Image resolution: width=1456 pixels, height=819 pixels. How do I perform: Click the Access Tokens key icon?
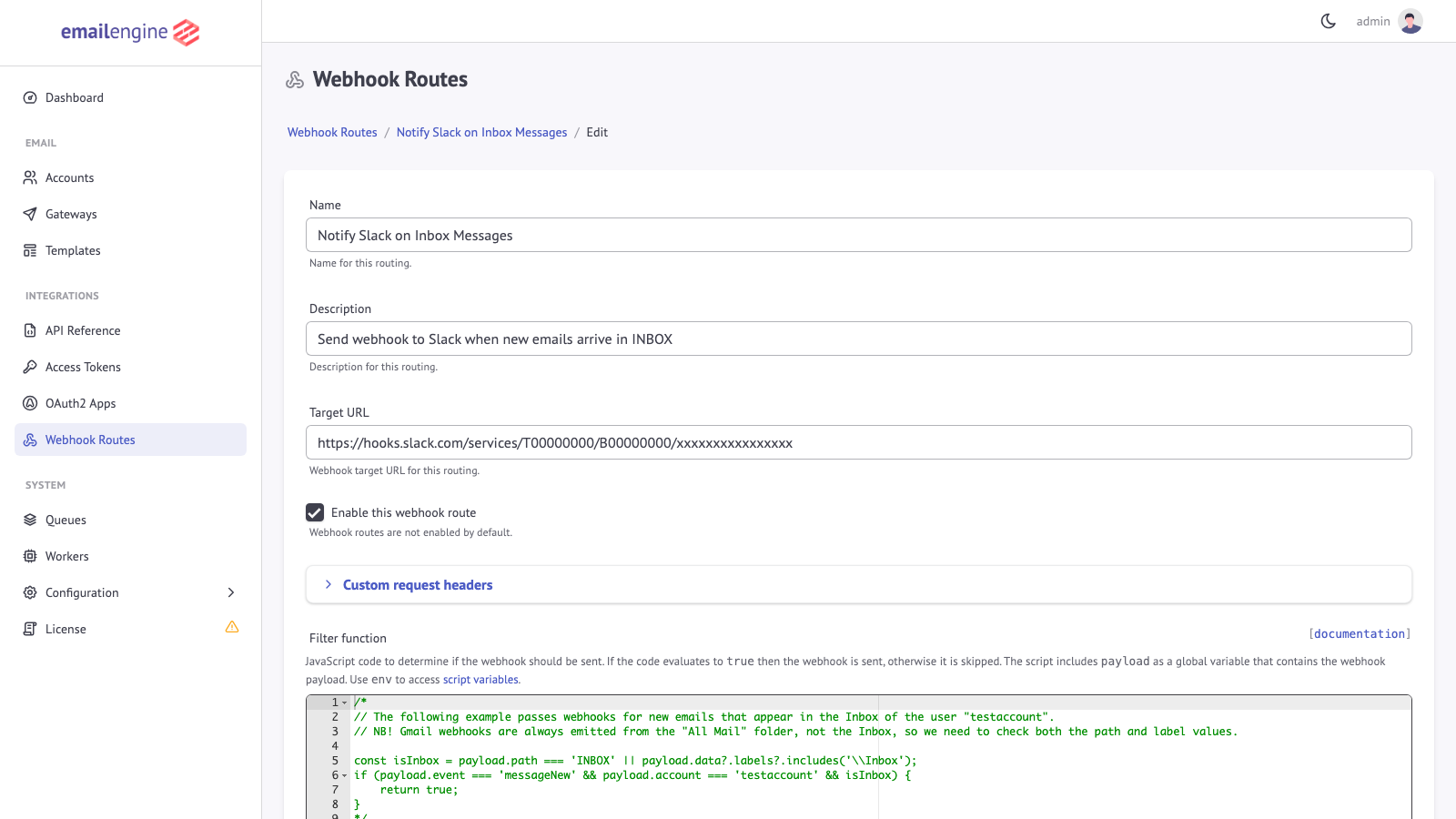pos(30,367)
